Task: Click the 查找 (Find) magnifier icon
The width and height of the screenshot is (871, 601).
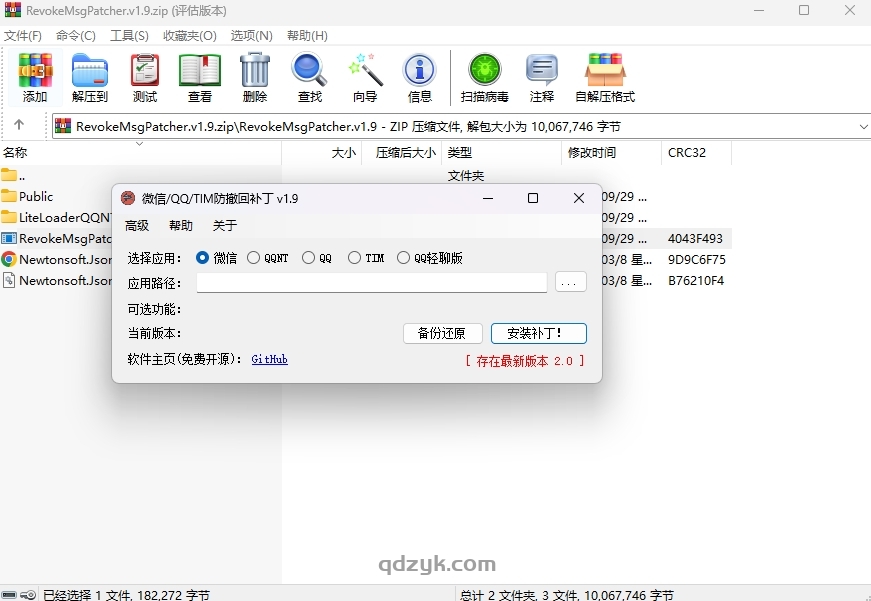Action: coord(308,77)
